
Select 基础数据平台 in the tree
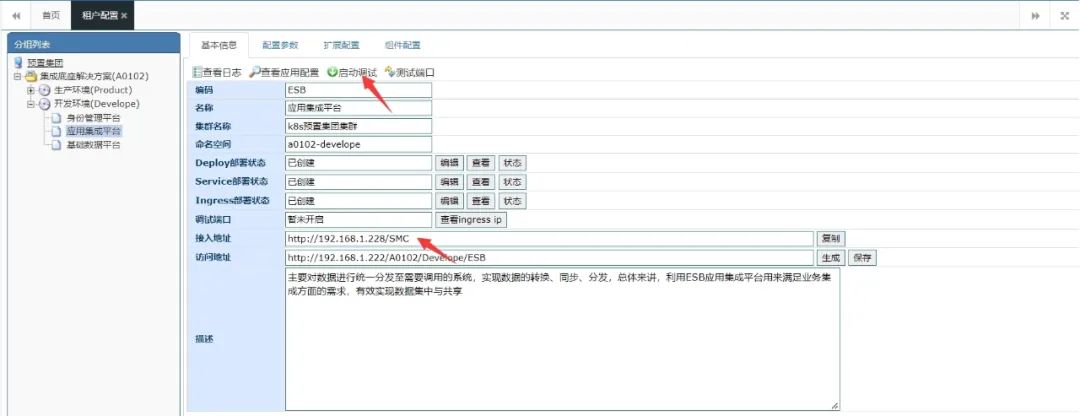93,145
